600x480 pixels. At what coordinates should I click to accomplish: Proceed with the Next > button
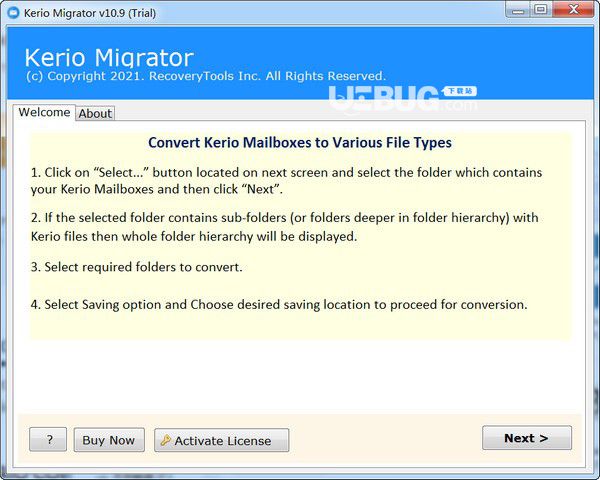pyautogui.click(x=527, y=438)
